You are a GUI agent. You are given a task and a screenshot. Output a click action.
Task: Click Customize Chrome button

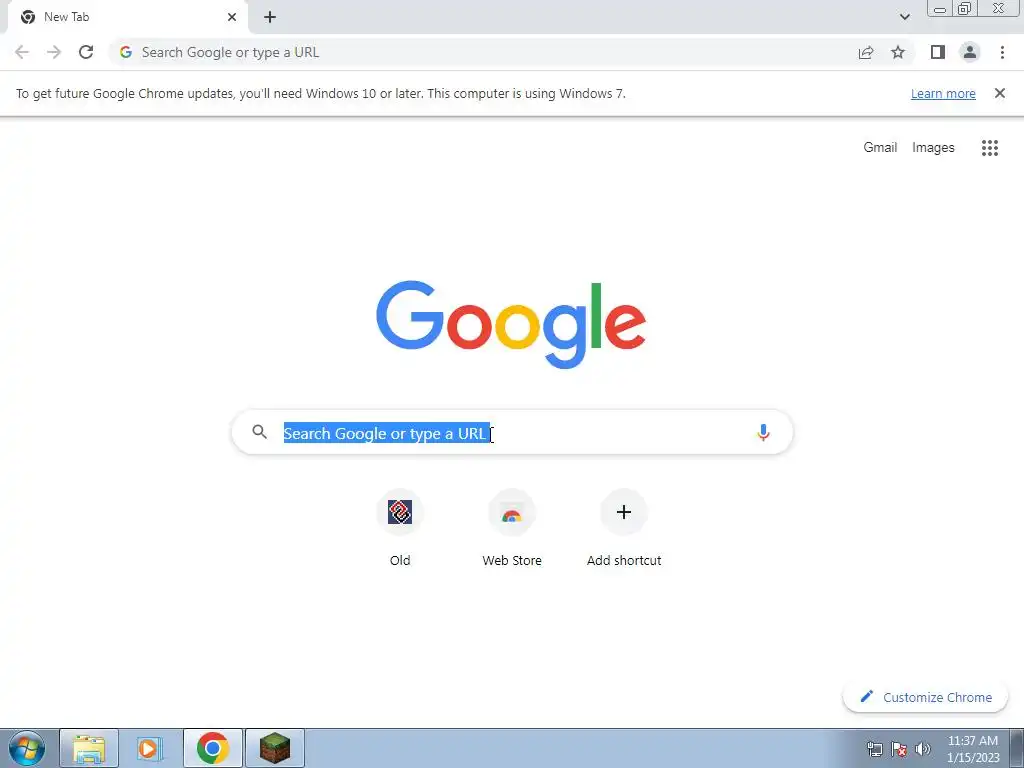(x=925, y=697)
